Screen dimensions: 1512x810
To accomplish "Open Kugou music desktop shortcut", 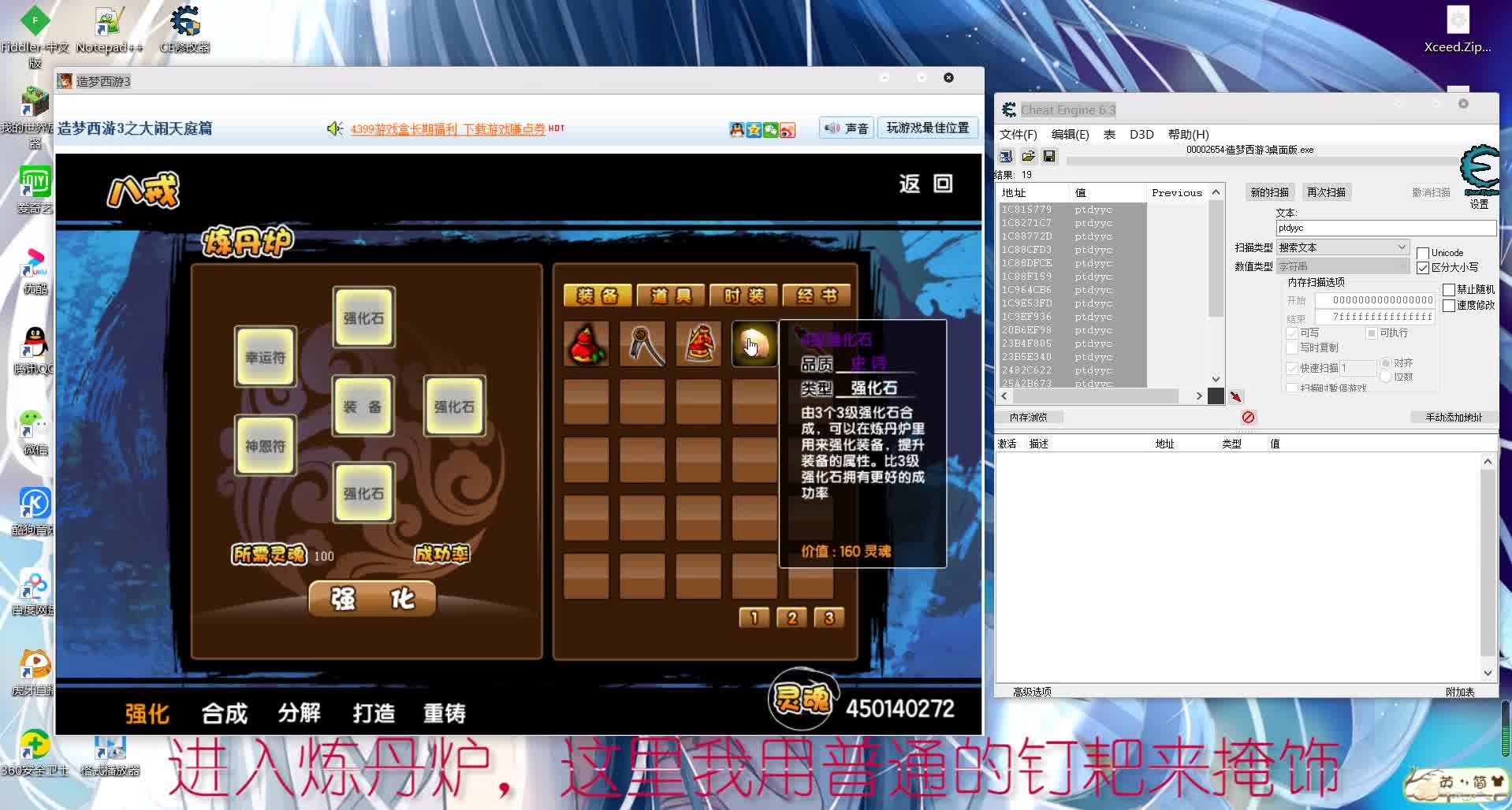I will (34, 512).
